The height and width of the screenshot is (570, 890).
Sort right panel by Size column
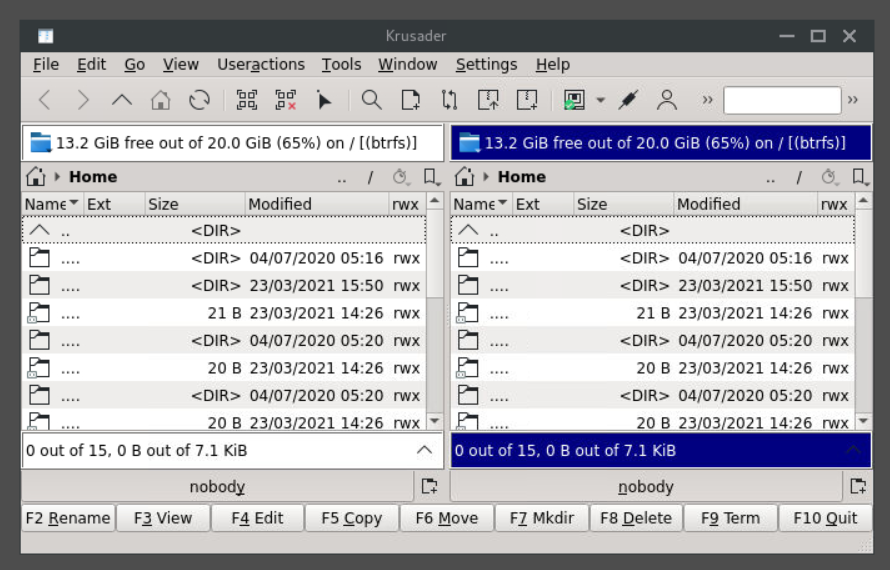click(x=623, y=204)
